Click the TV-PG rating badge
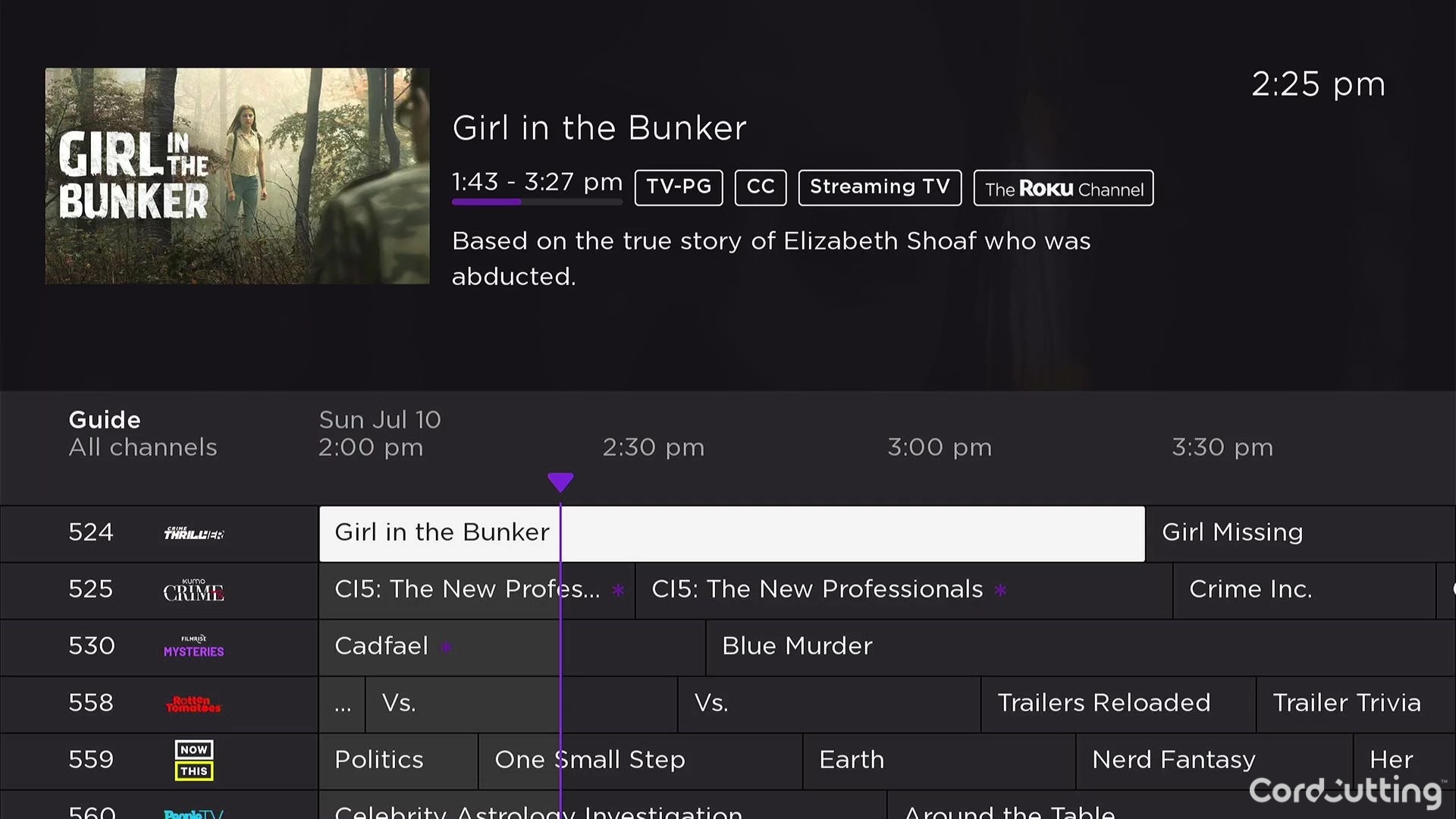 [679, 187]
